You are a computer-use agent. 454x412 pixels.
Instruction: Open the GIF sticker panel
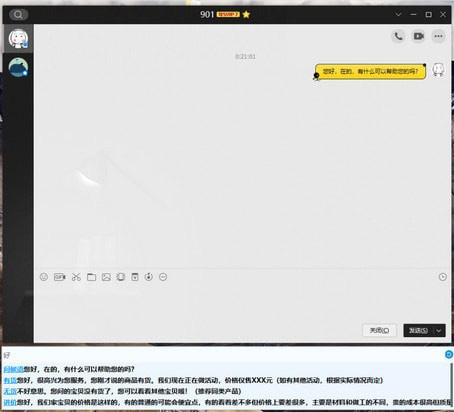[60, 277]
